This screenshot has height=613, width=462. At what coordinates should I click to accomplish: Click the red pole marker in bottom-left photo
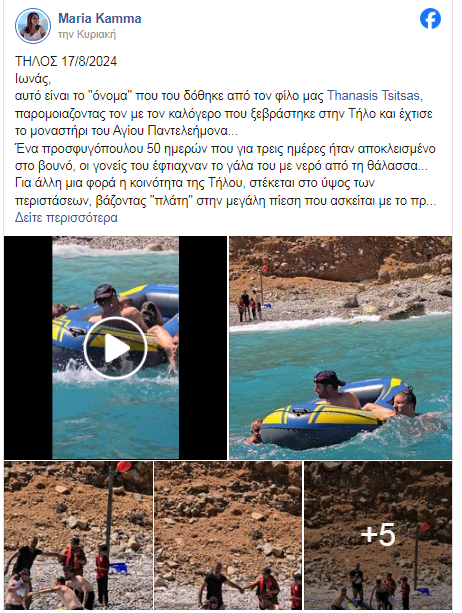point(124,467)
